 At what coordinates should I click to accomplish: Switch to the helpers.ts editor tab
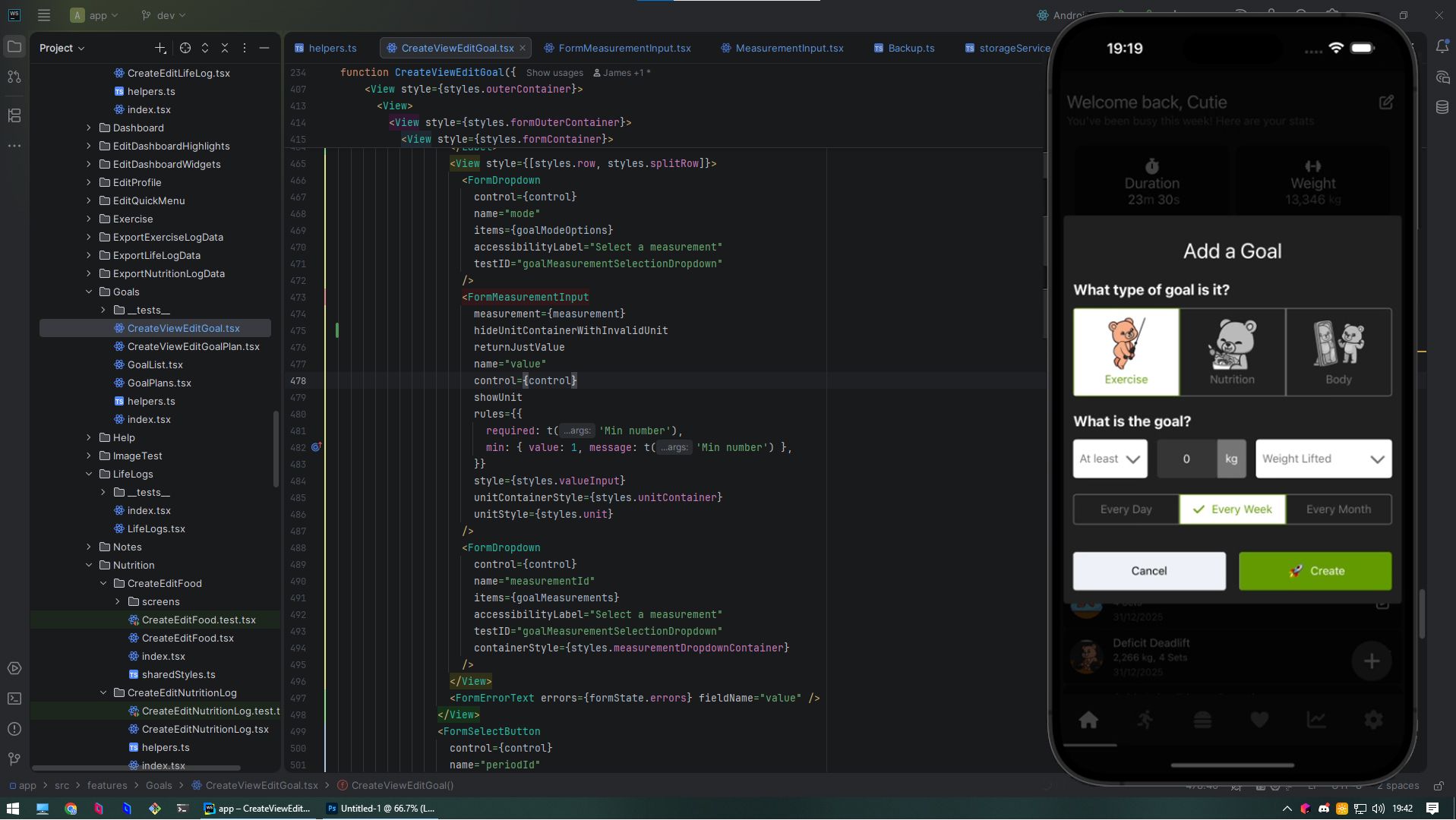coord(332,48)
